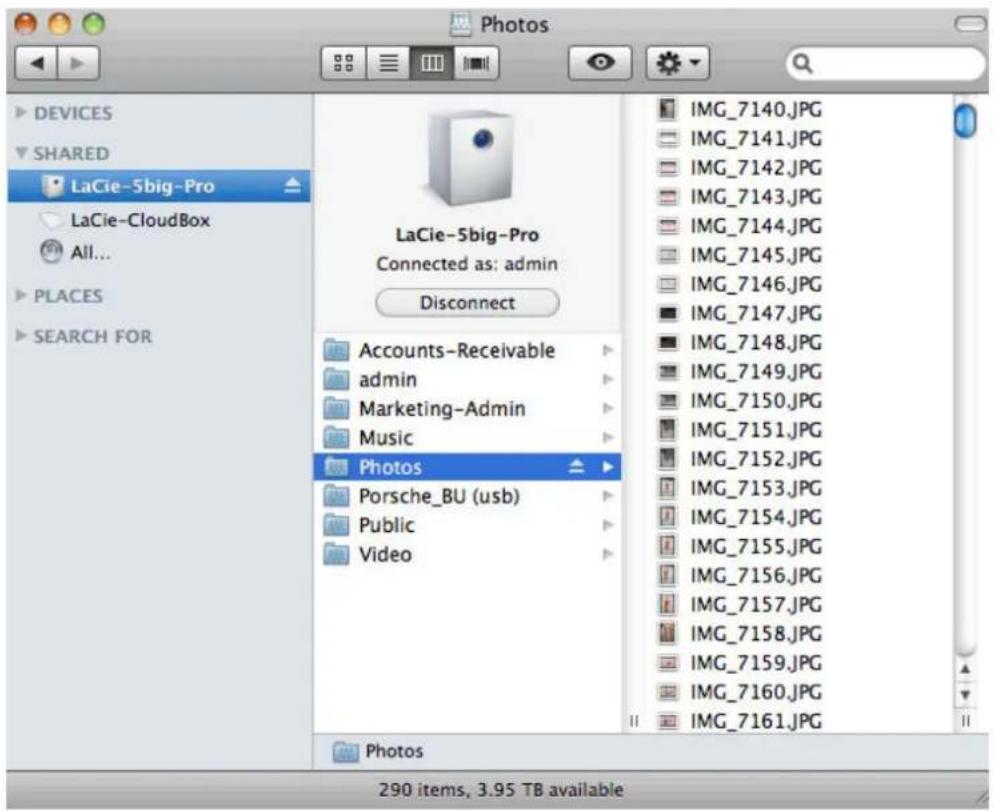Select IMG_7145.JPG file
This screenshot has width=996, height=812.
(x=756, y=255)
